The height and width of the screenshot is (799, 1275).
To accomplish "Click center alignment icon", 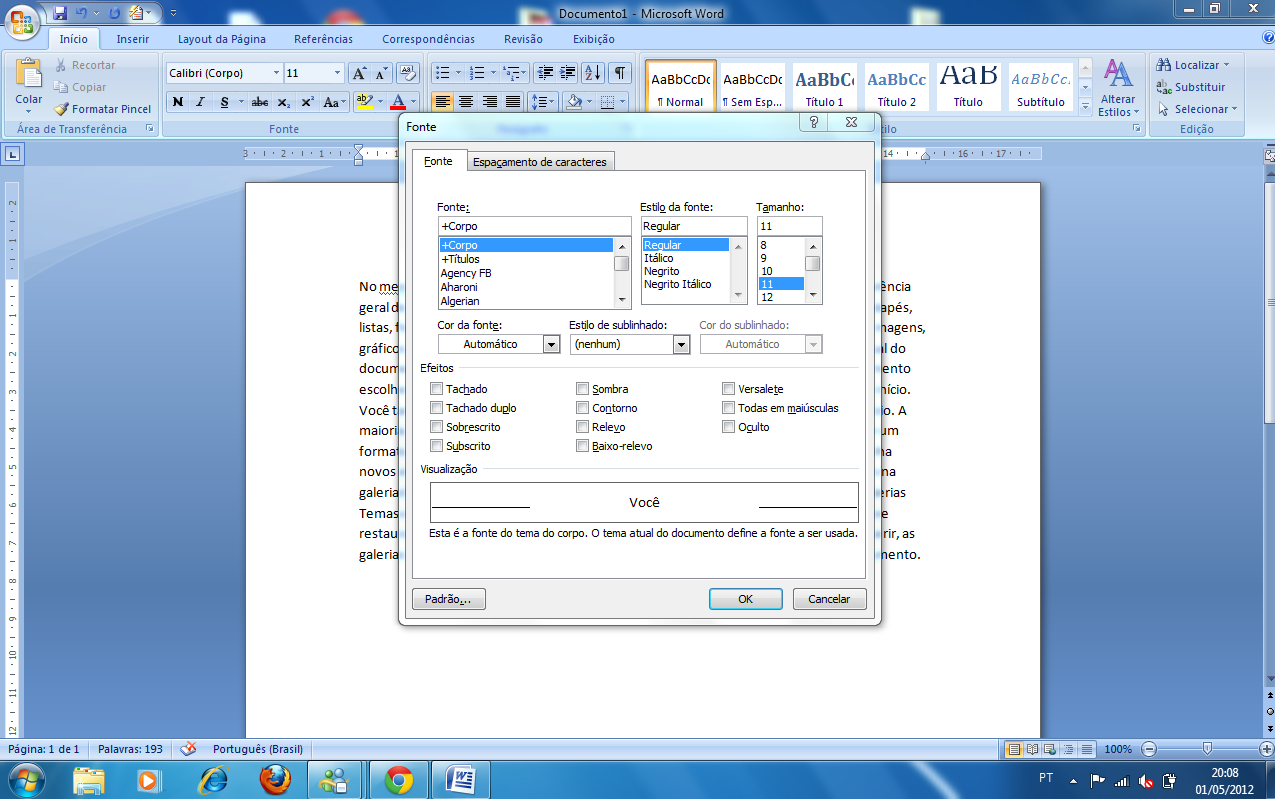I will click(x=466, y=102).
